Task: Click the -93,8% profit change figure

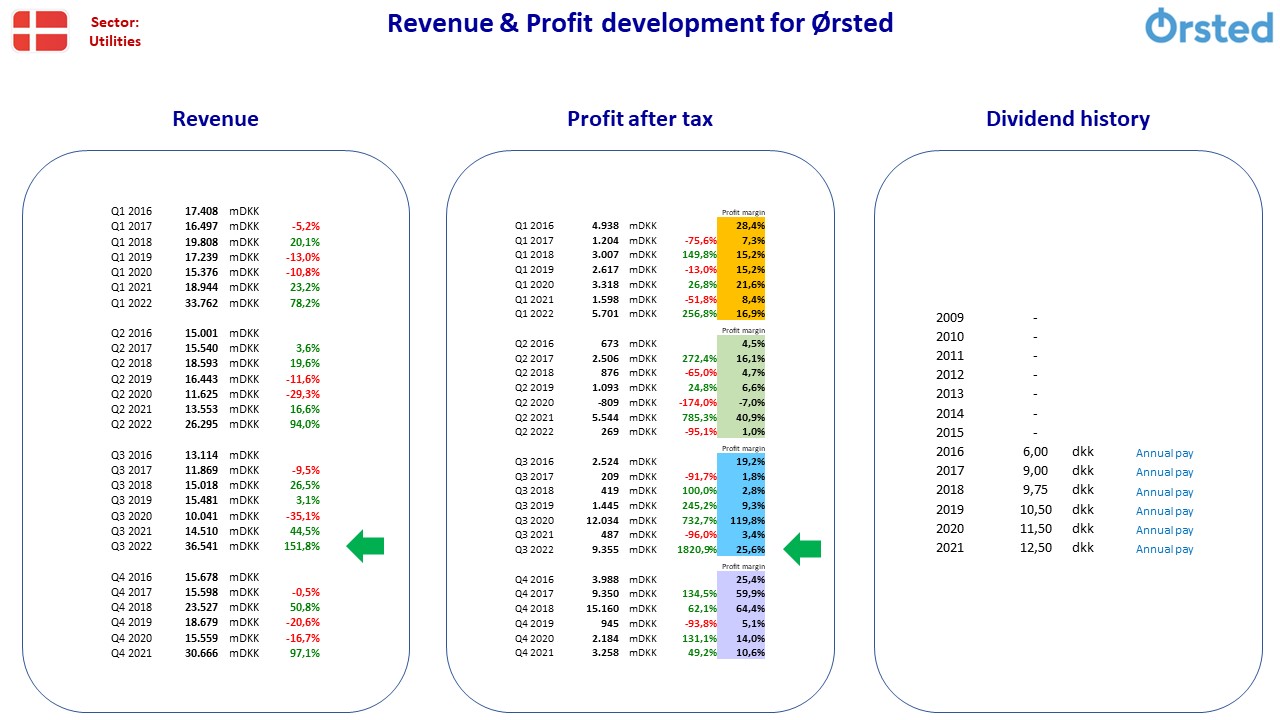Action: pos(700,623)
